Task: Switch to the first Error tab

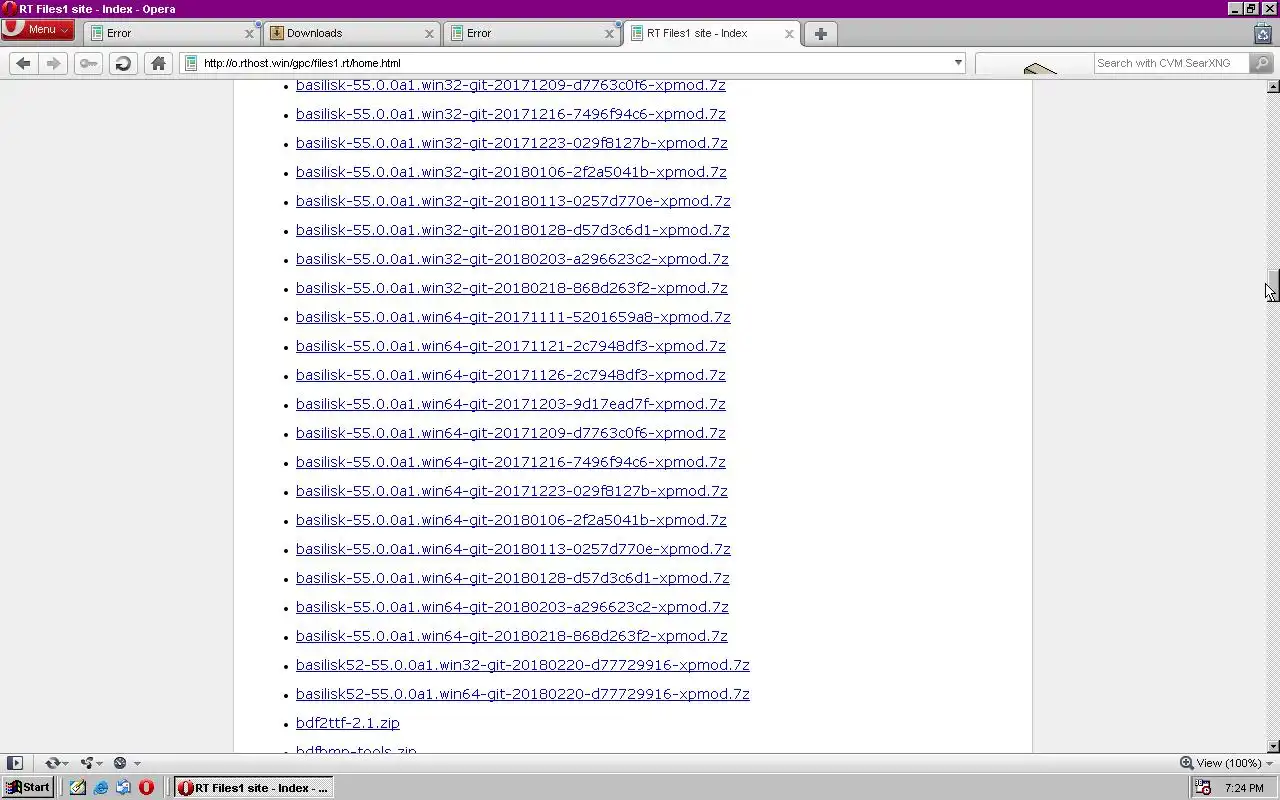Action: [171, 33]
